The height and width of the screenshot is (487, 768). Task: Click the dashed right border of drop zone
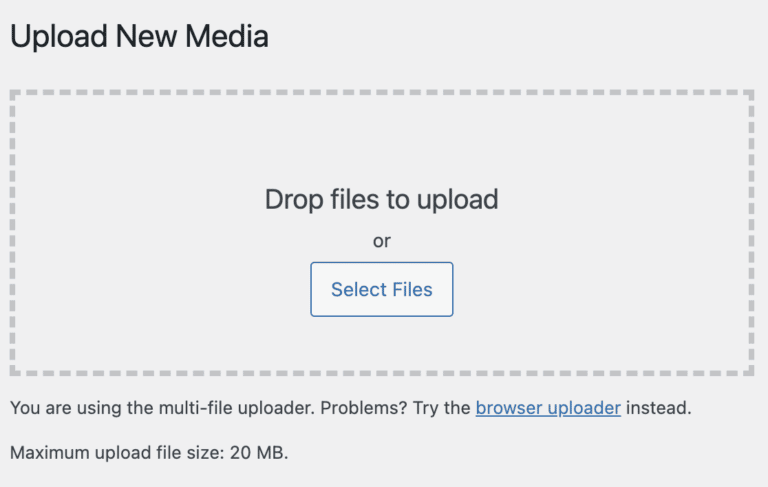(x=750, y=232)
